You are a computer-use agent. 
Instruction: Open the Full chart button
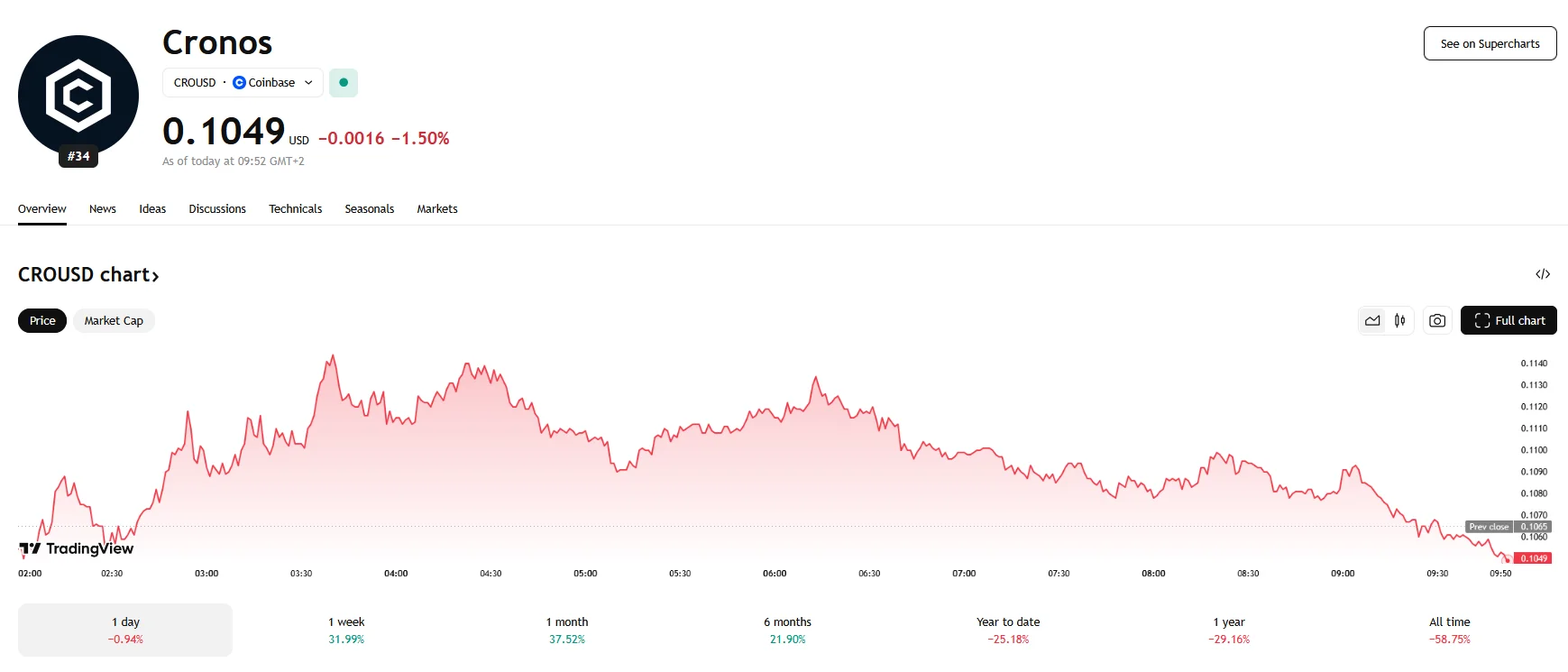[1508, 321]
